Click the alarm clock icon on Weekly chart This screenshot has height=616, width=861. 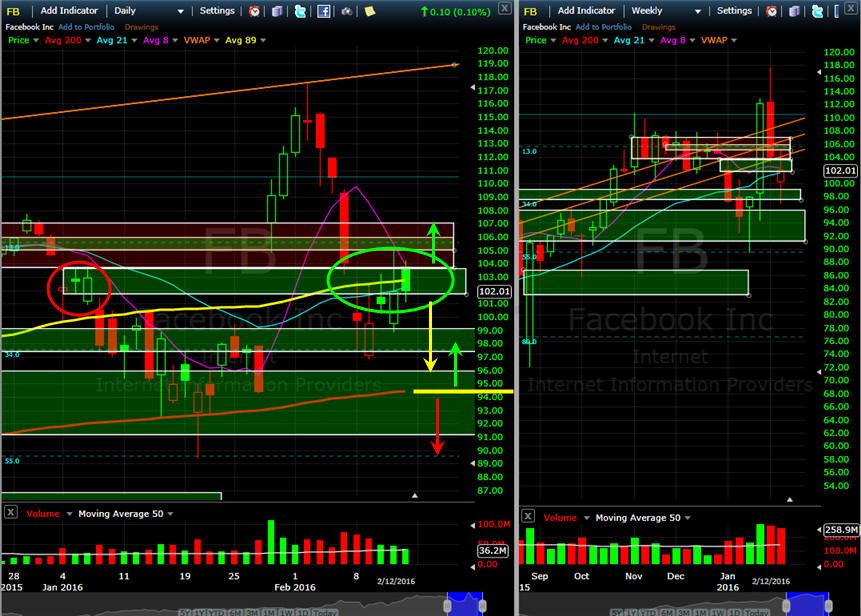point(771,11)
